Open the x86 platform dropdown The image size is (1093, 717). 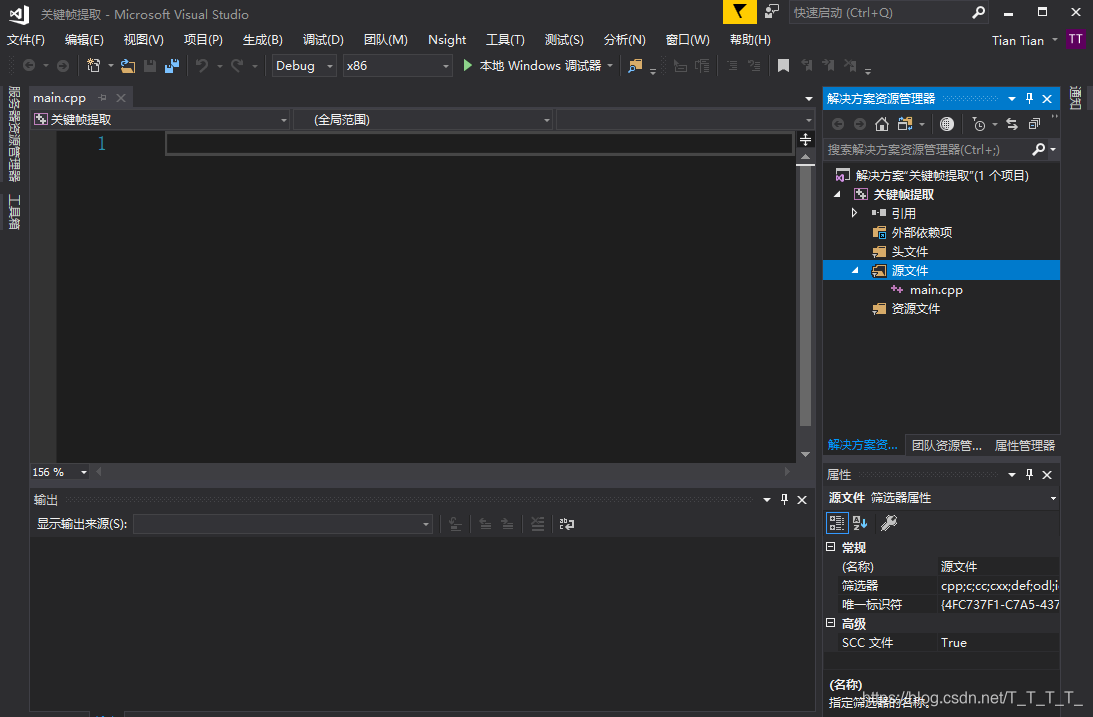click(x=397, y=65)
